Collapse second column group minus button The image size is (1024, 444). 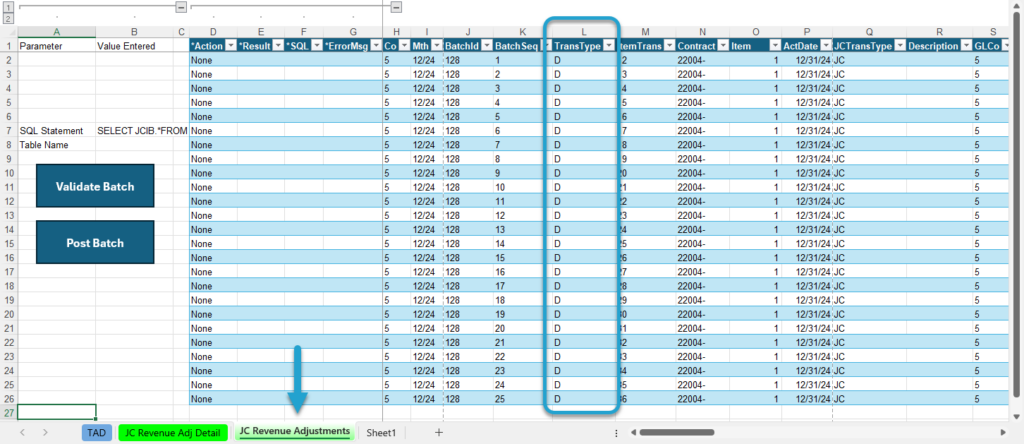396,7
